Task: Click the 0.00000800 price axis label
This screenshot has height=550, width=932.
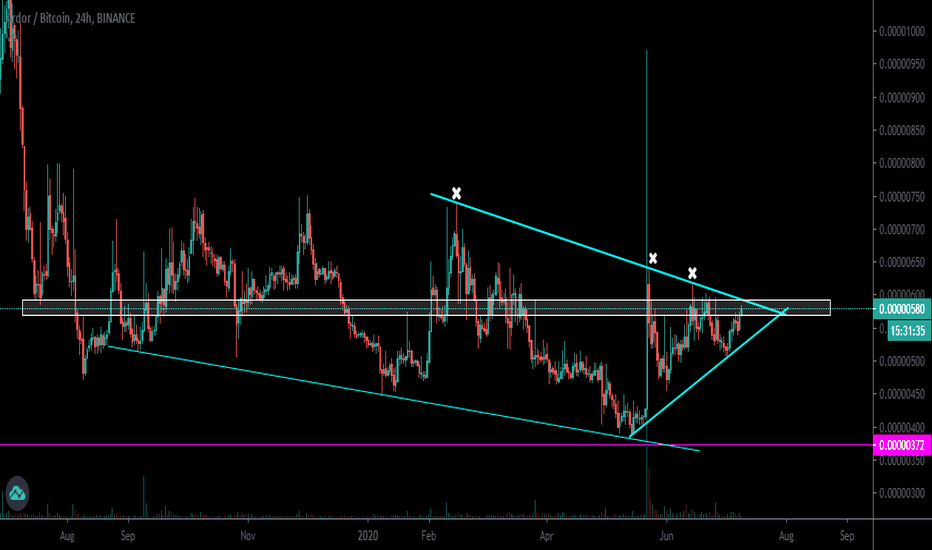Action: pyautogui.click(x=902, y=163)
